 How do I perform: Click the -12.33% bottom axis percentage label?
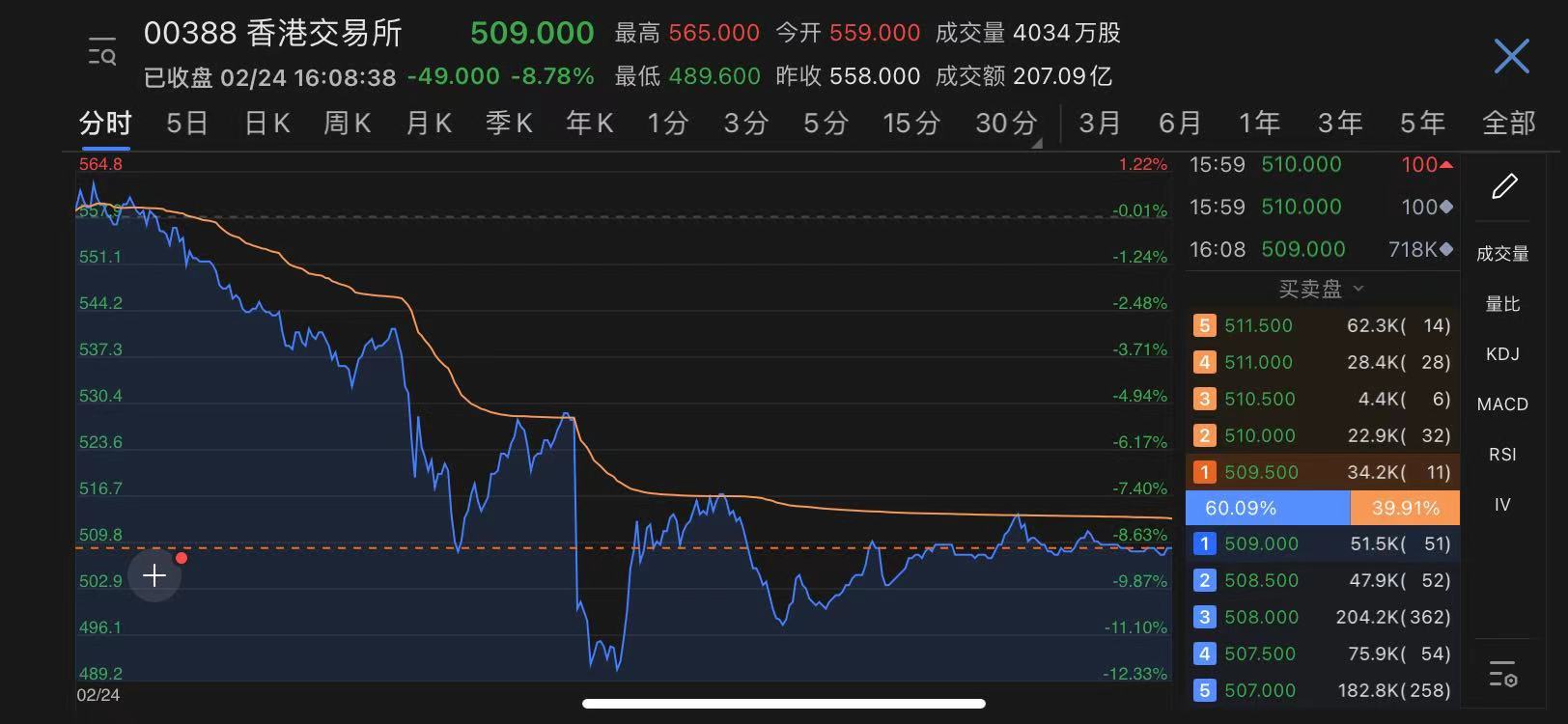click(1135, 674)
